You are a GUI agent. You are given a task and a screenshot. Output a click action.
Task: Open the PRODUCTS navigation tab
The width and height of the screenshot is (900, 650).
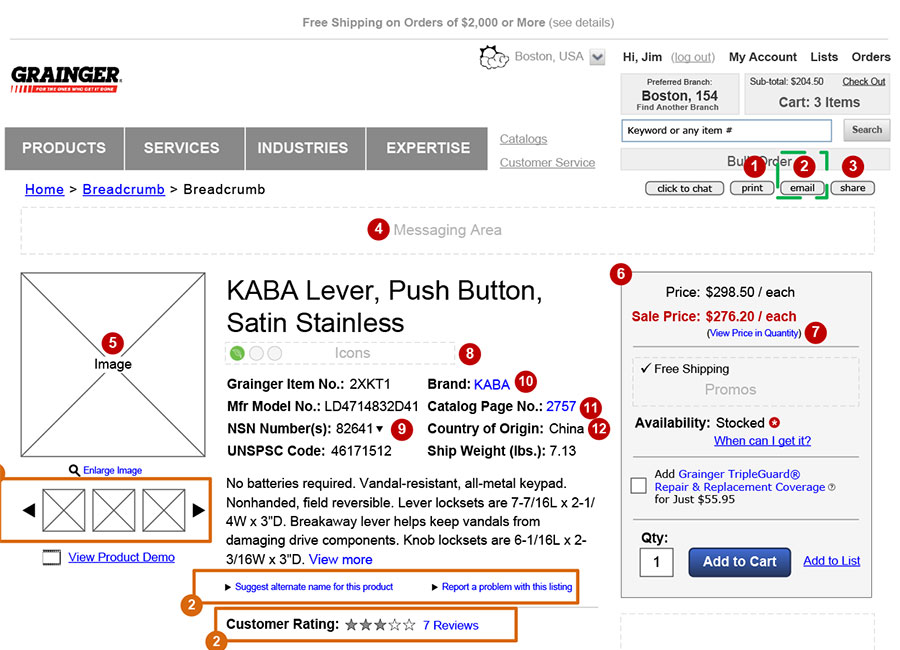pos(64,148)
